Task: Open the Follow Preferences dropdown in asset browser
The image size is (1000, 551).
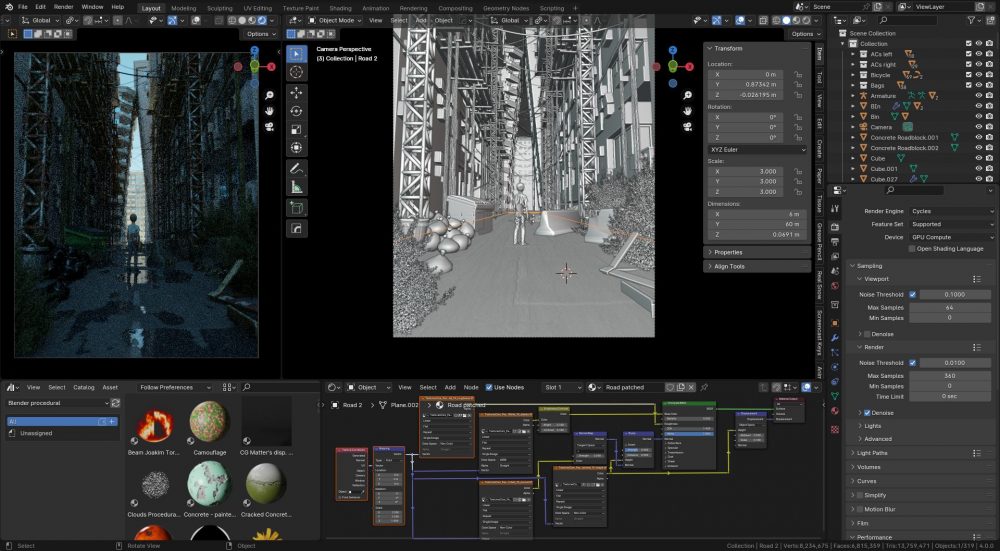Action: (175, 387)
